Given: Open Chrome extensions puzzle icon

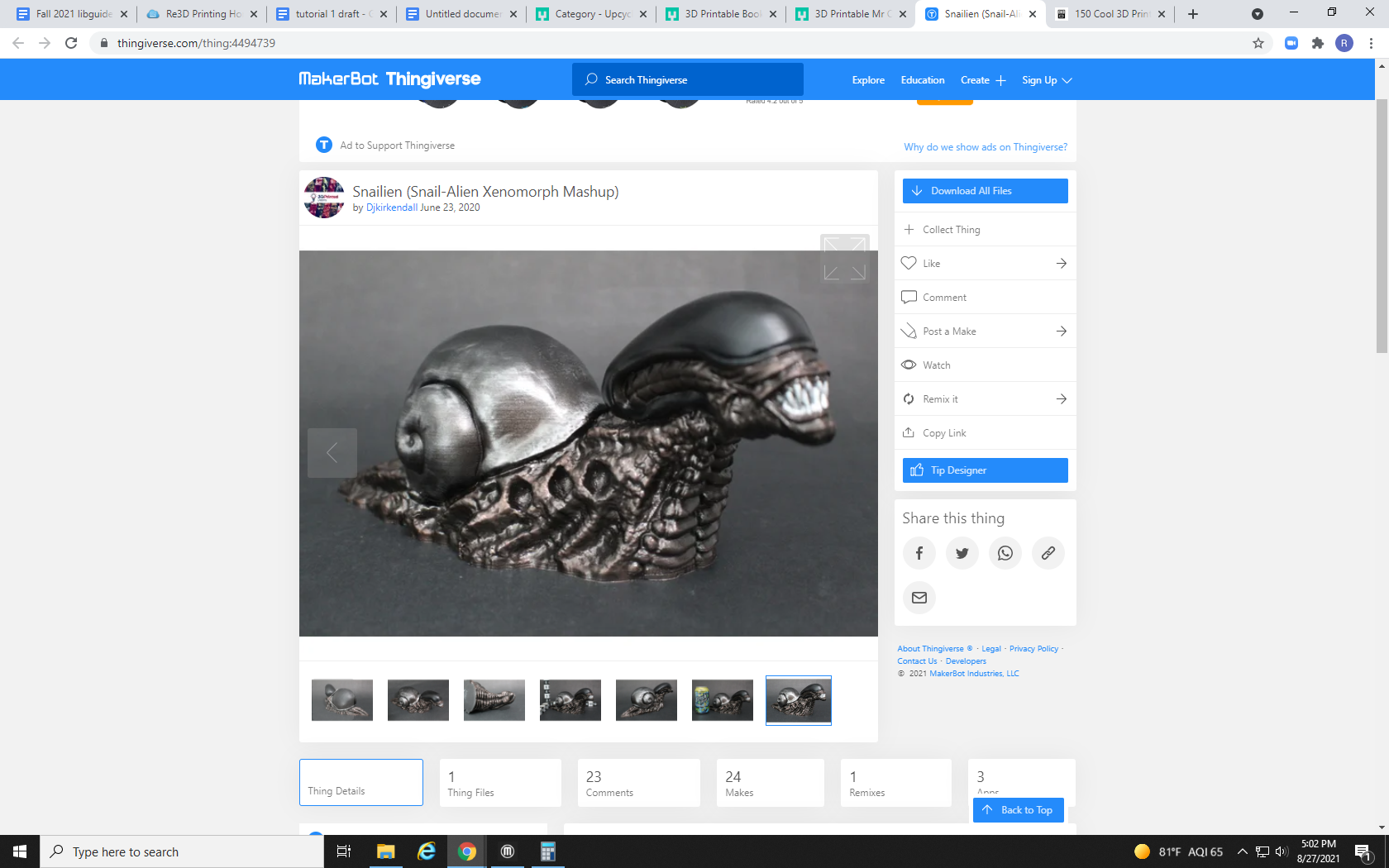Looking at the screenshot, I should coord(1318,43).
